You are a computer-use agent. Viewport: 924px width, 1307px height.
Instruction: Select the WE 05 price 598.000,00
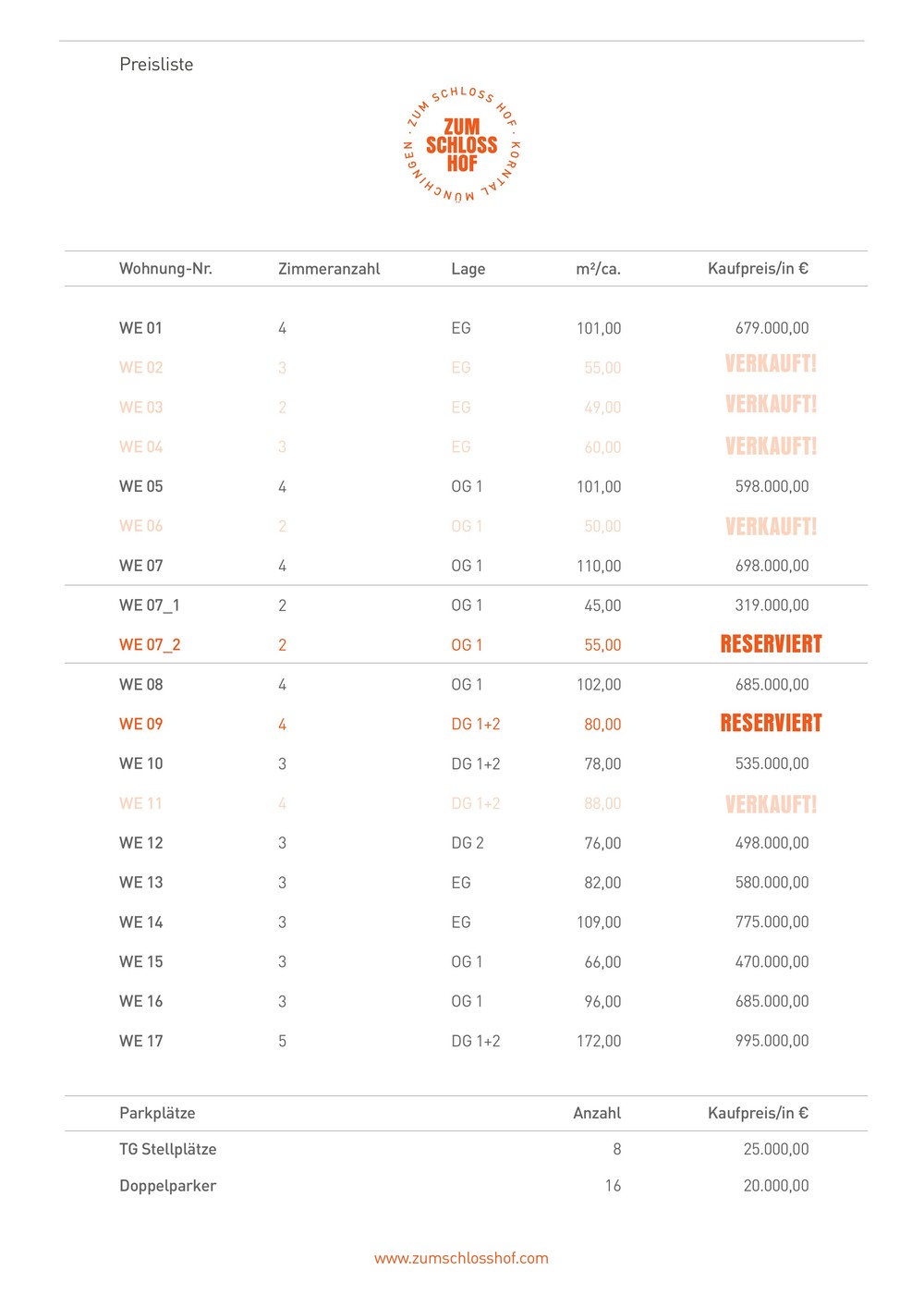[772, 486]
